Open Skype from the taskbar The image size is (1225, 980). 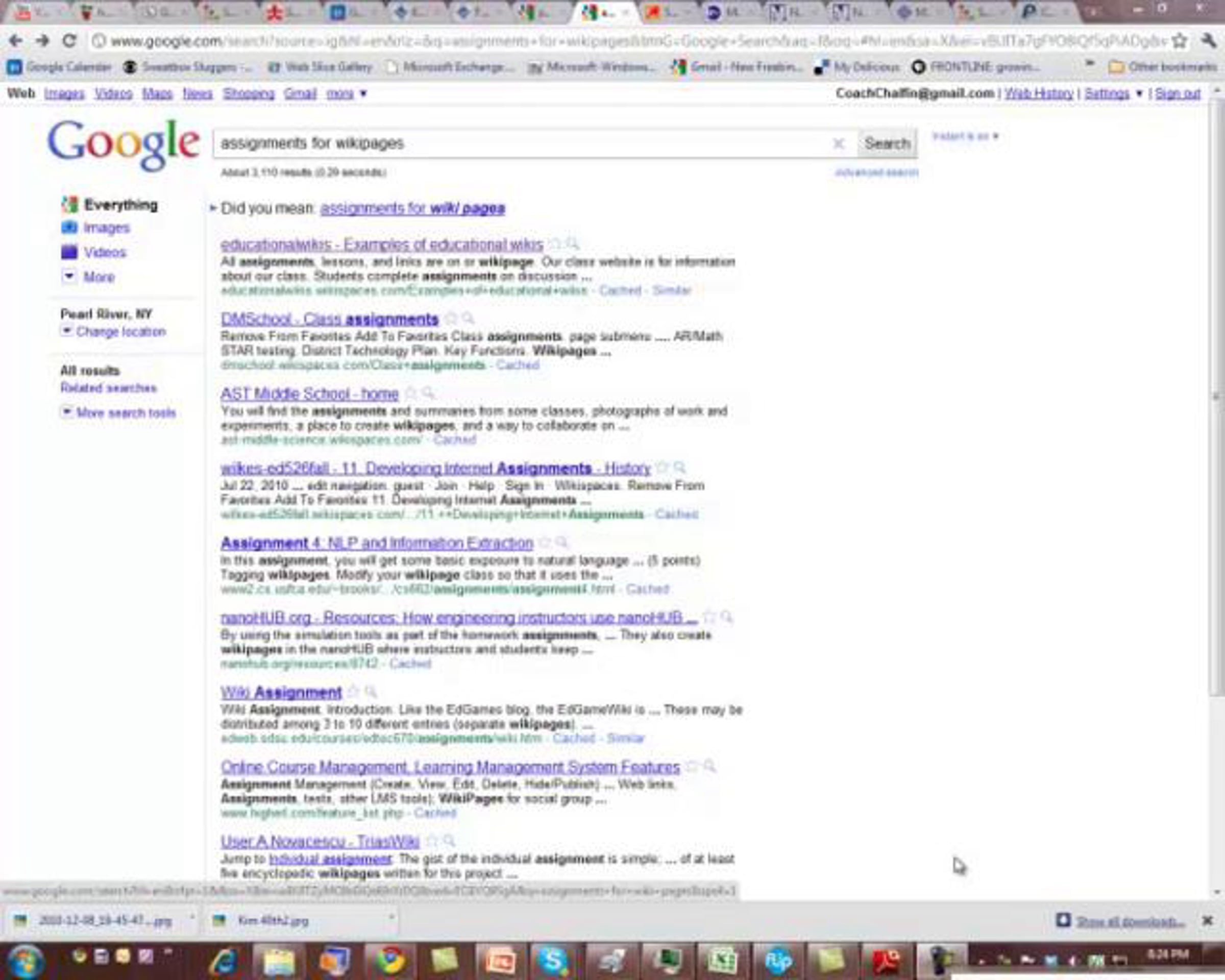coord(552,961)
